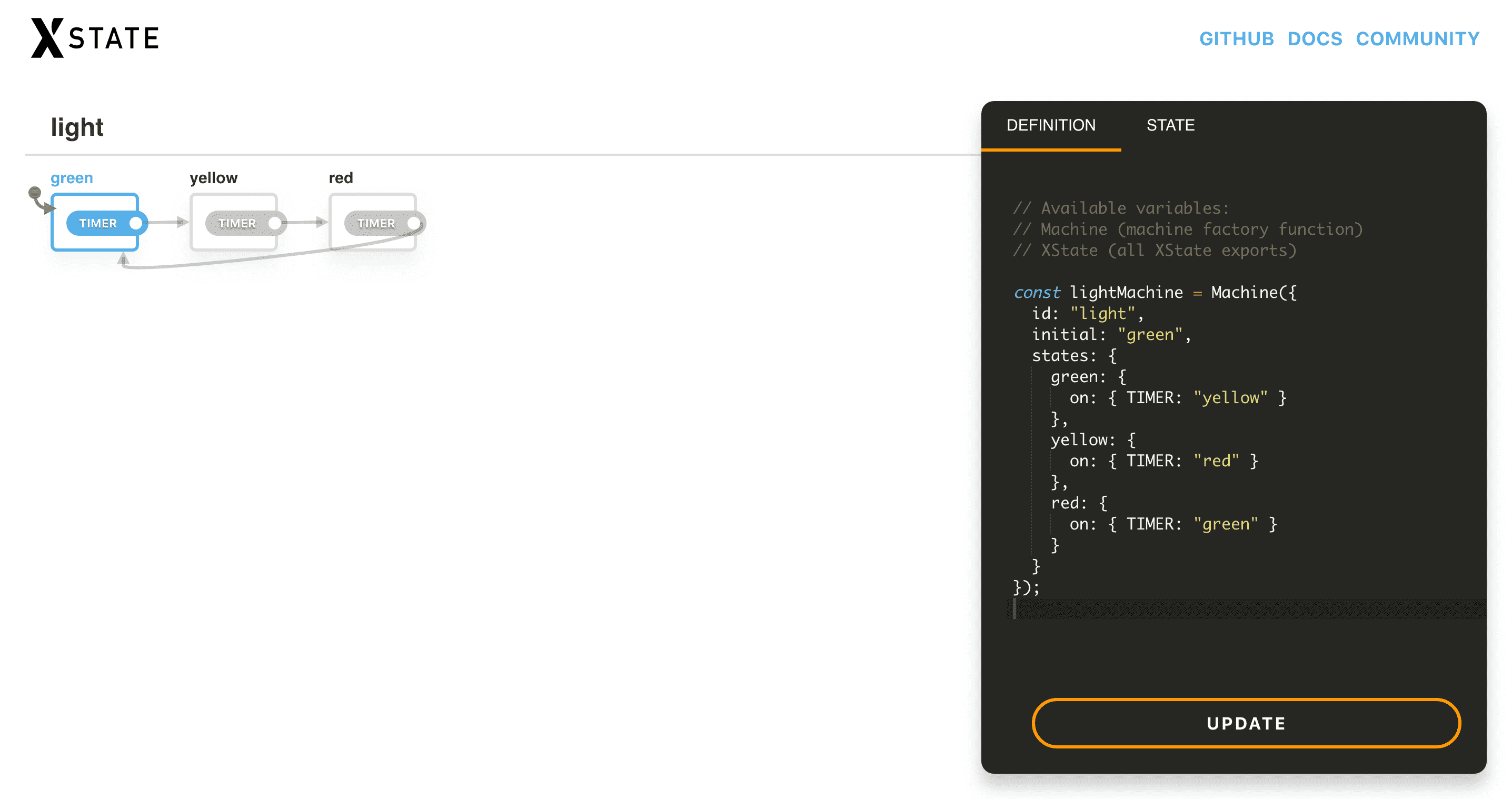
Task: Click white circle on yellow TIMER pill
Action: click(x=275, y=224)
